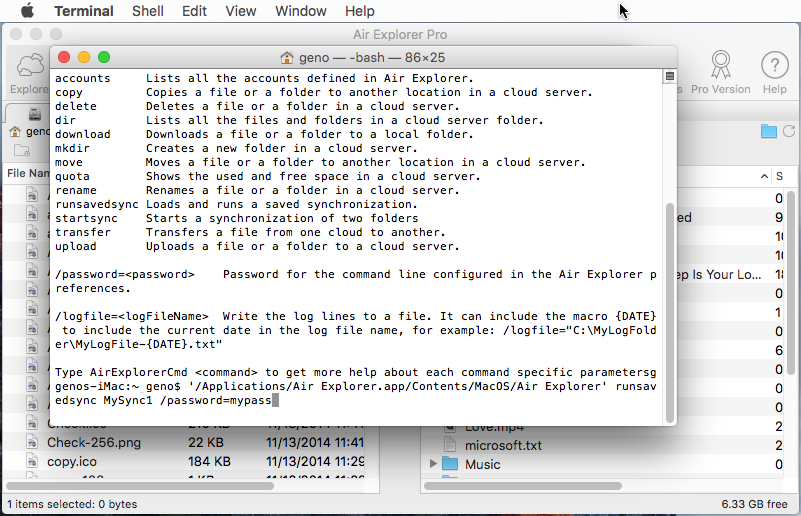Minimize the terminal with yellow button
The height and width of the screenshot is (516, 801).
click(x=84, y=57)
